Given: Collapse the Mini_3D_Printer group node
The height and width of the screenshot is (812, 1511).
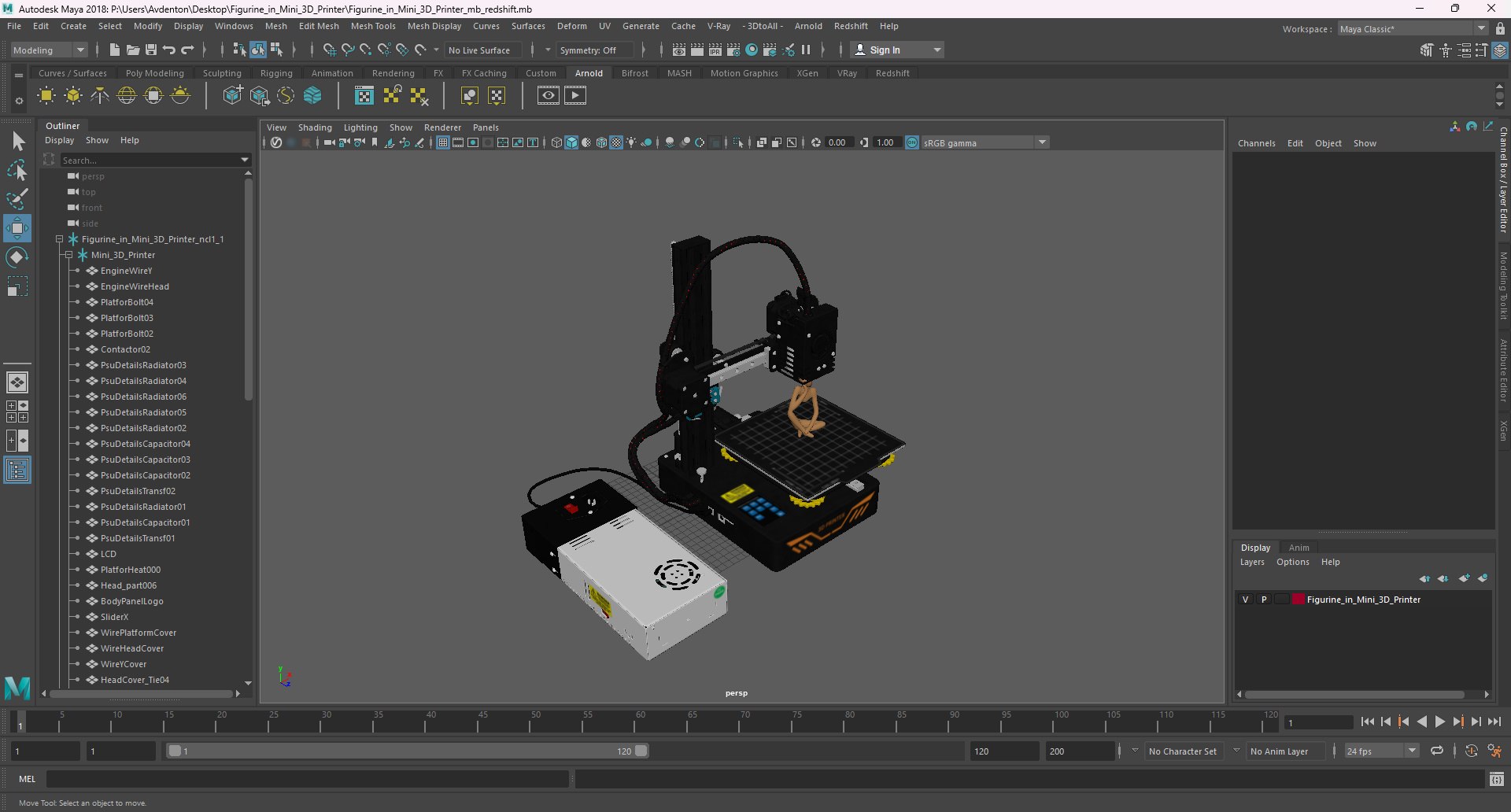Looking at the screenshot, I should pyautogui.click(x=69, y=255).
